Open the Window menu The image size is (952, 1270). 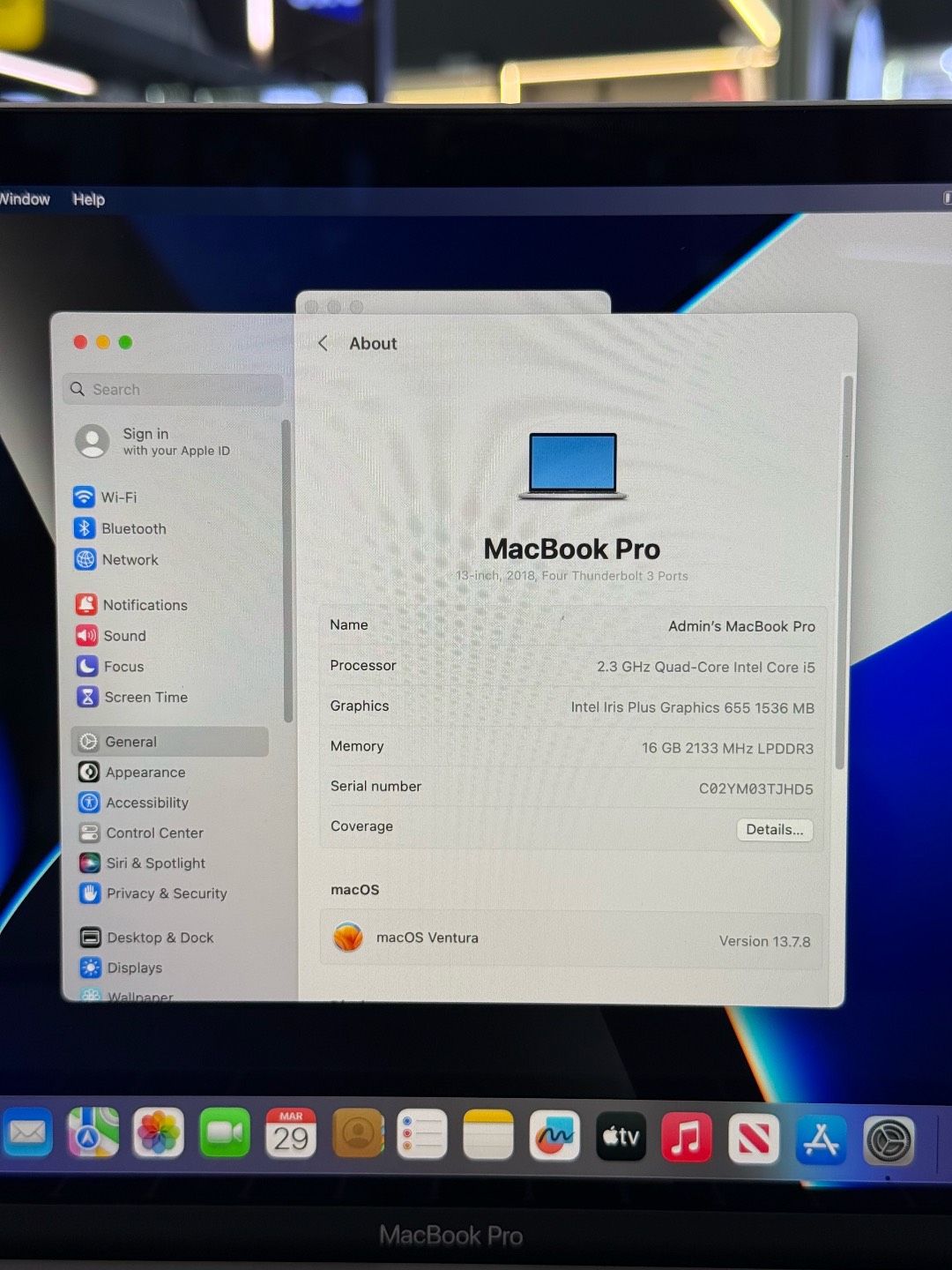(25, 199)
